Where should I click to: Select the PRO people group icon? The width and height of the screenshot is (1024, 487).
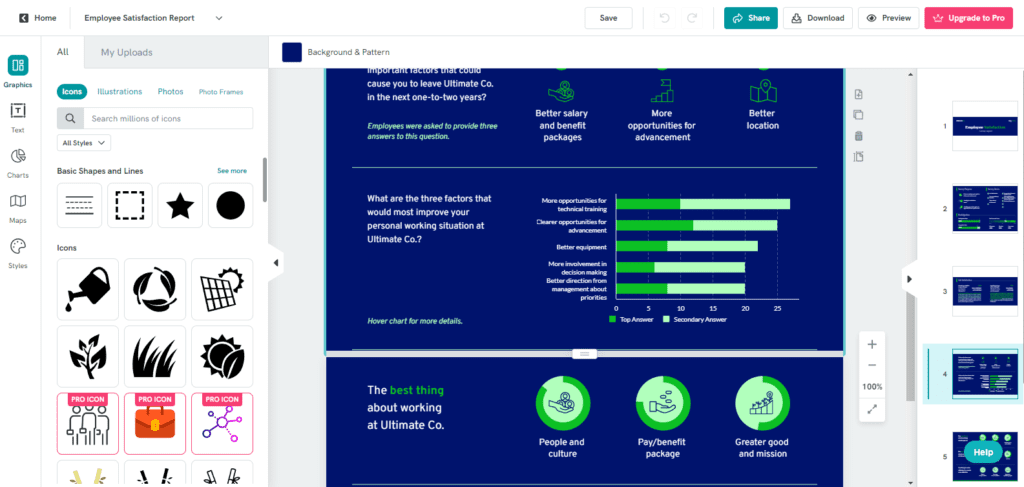tap(88, 424)
